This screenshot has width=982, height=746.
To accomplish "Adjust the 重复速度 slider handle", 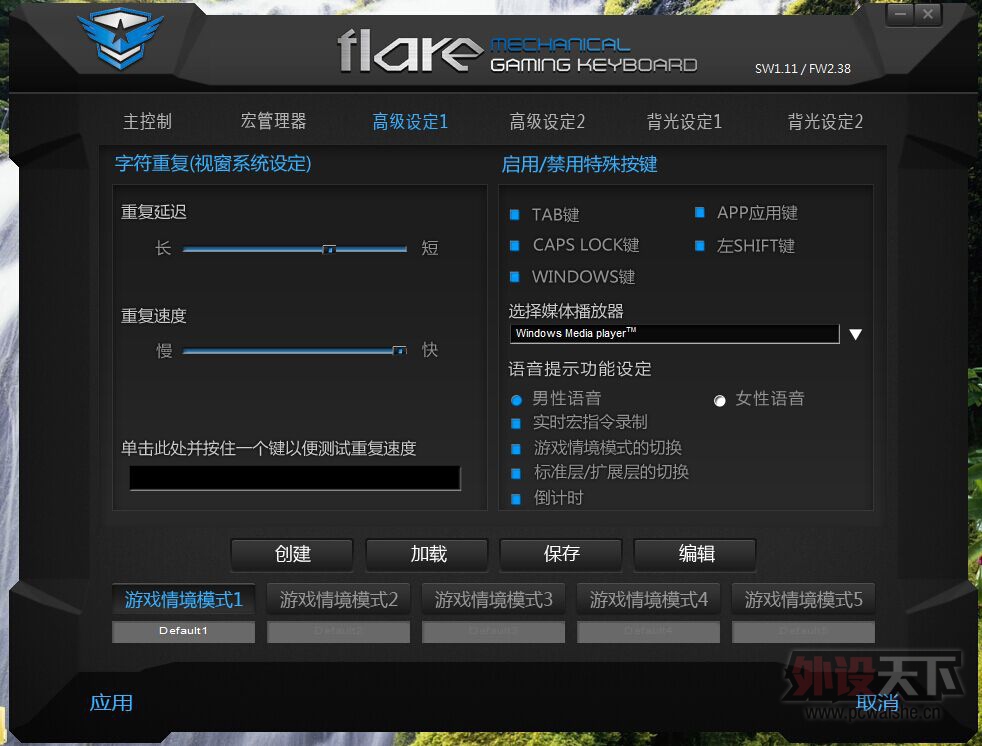I will pos(399,351).
